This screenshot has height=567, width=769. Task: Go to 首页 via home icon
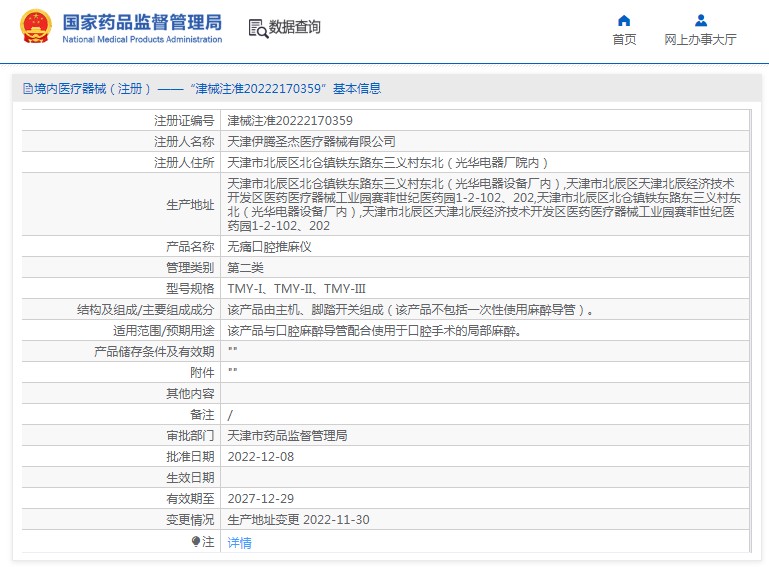click(624, 21)
